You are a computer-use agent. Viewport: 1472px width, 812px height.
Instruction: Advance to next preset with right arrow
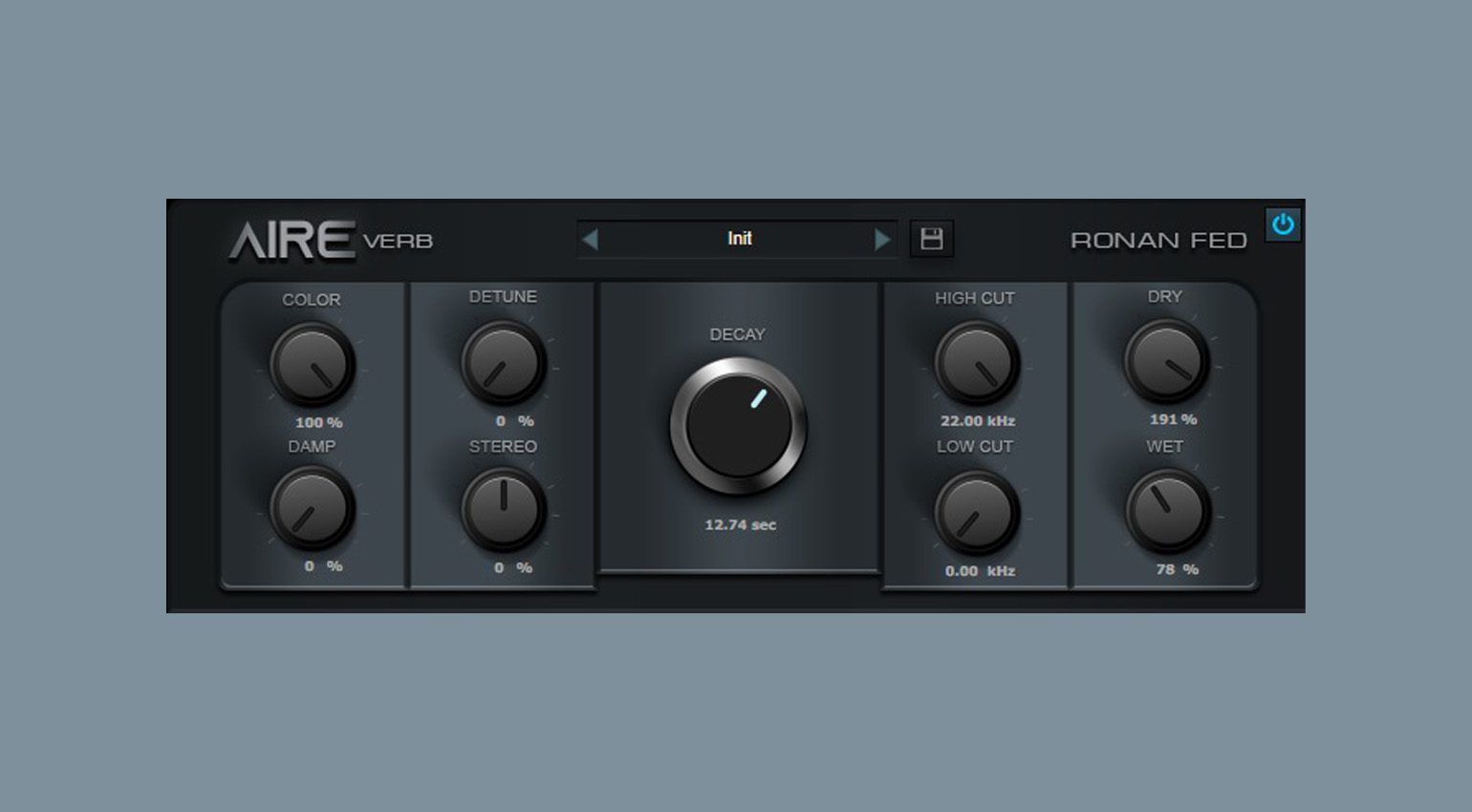tap(882, 239)
